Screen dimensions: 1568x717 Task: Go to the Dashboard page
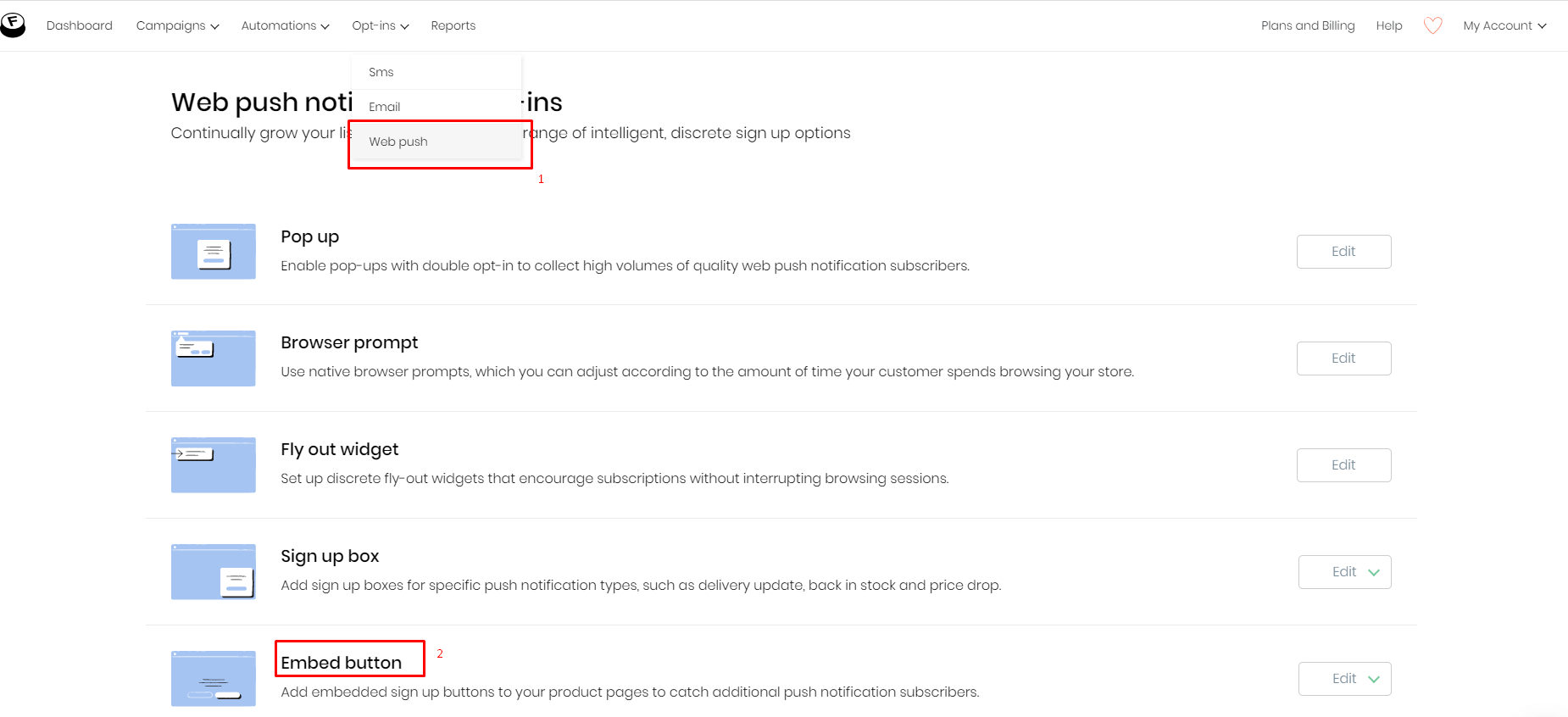click(80, 25)
